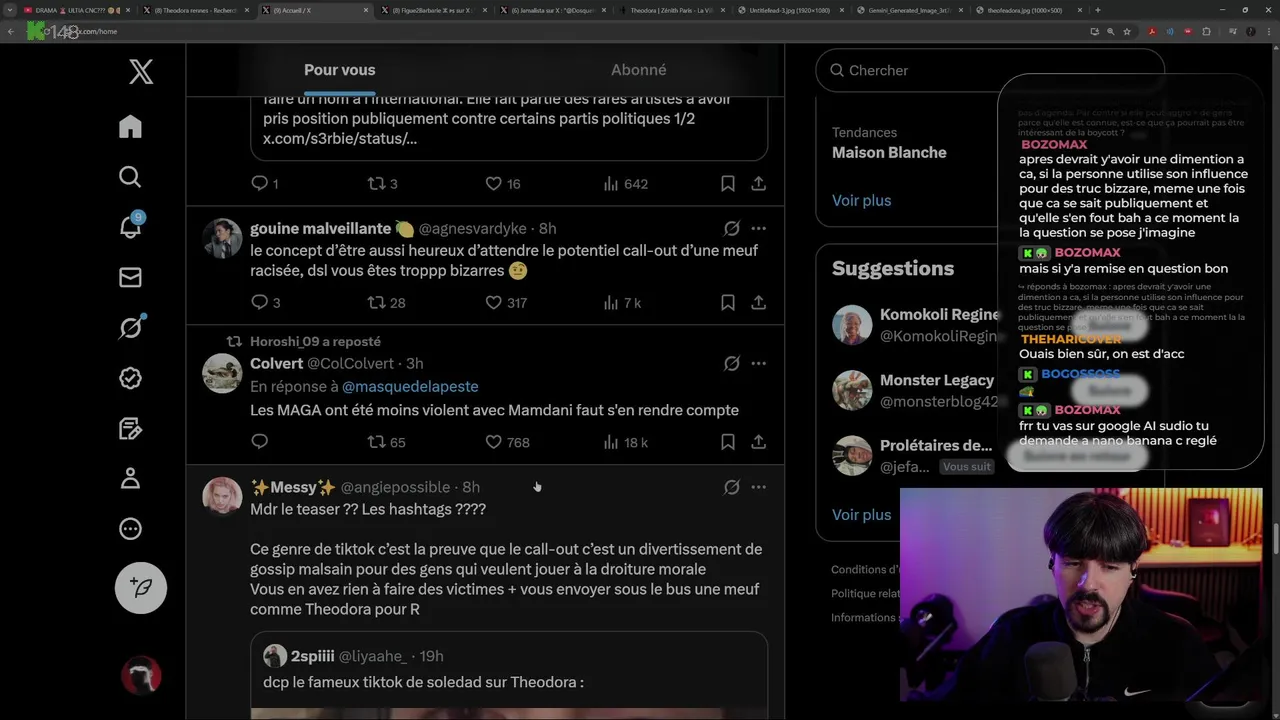The image size is (1280, 720).
Task: View analytics showing 7 k views
Action: coord(623,302)
